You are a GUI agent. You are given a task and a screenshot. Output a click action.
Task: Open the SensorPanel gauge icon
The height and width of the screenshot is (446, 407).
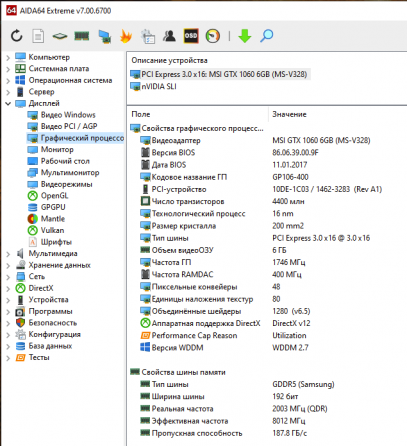213,36
